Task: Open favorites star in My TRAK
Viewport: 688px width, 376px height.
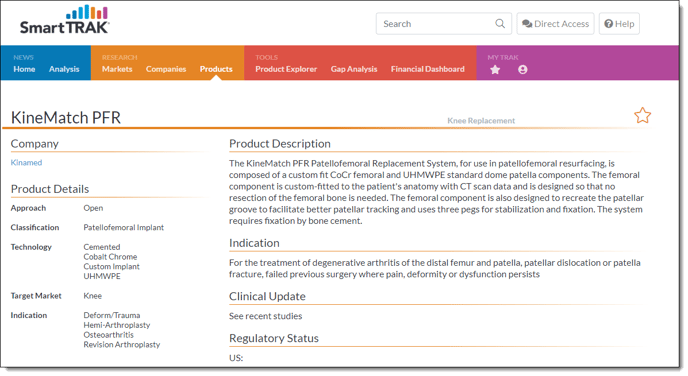Action: point(495,69)
